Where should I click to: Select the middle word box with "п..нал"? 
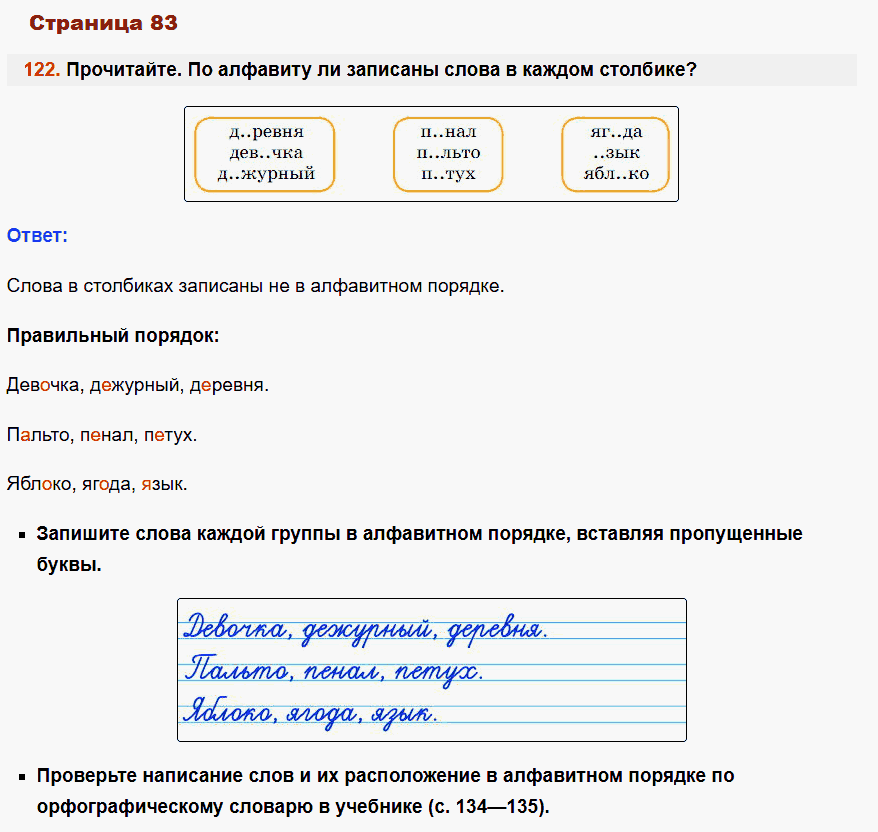[x=448, y=153]
